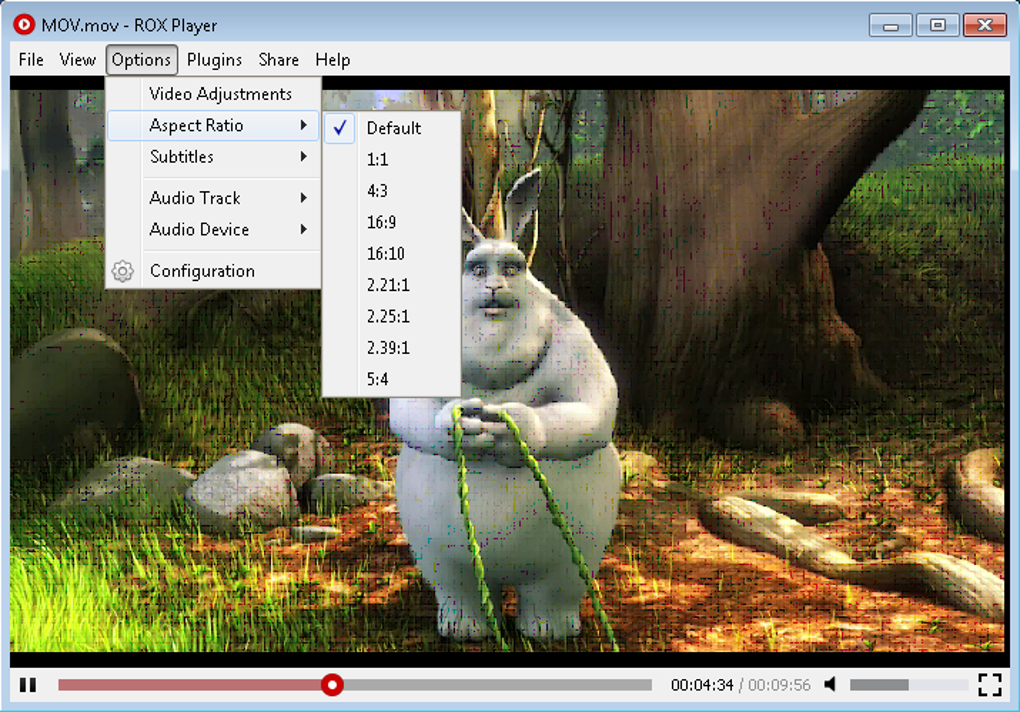Click the Configuration gear icon
Image resolution: width=1020 pixels, height=712 pixels.
coord(122,271)
